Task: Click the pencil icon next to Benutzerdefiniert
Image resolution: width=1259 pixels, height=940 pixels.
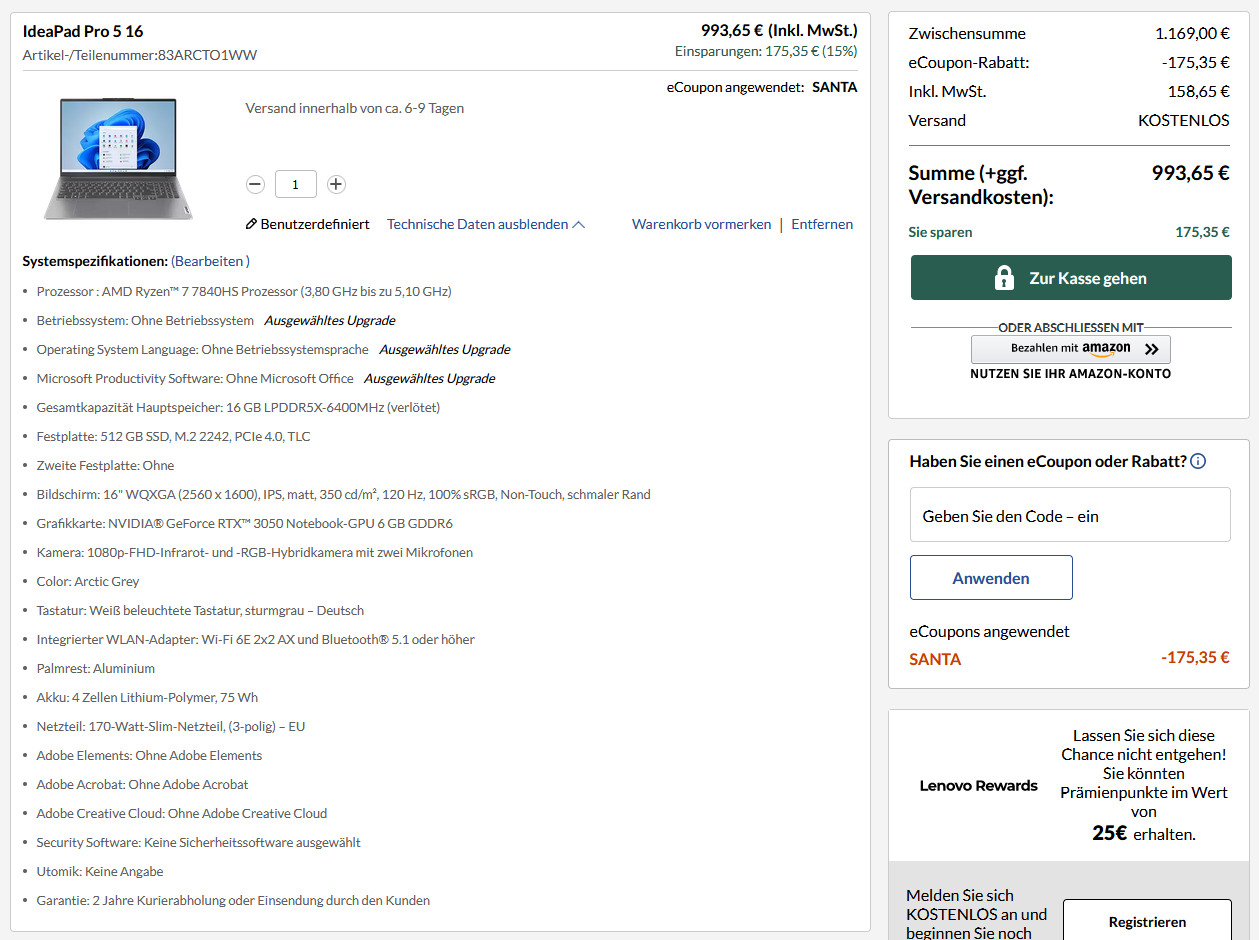Action: point(251,224)
